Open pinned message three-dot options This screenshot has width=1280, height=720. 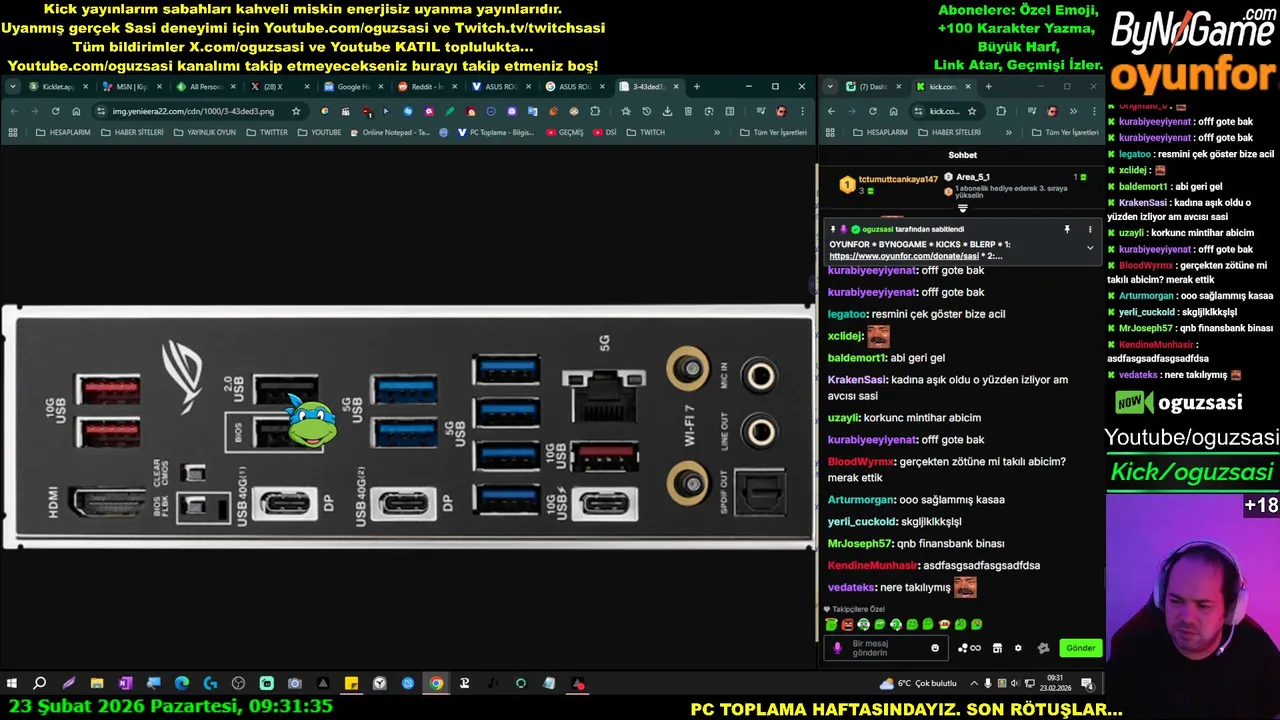pos(1090,229)
